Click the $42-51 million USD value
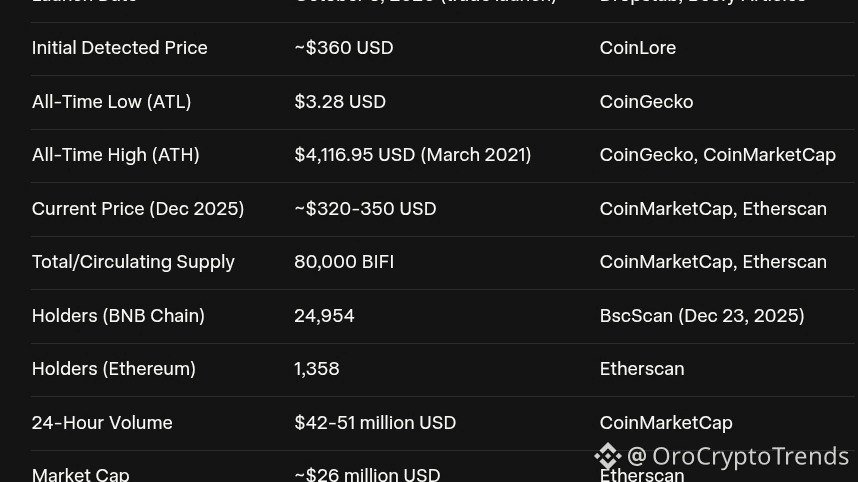The width and height of the screenshot is (858, 482). coord(374,423)
